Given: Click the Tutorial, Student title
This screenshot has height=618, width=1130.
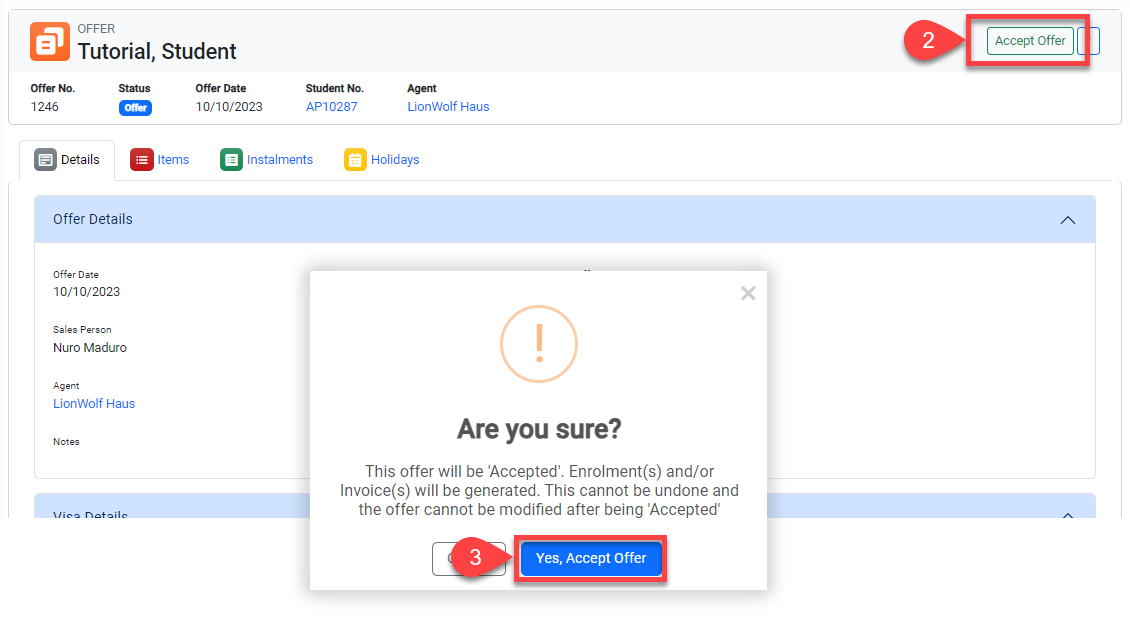Looking at the screenshot, I should [x=157, y=52].
